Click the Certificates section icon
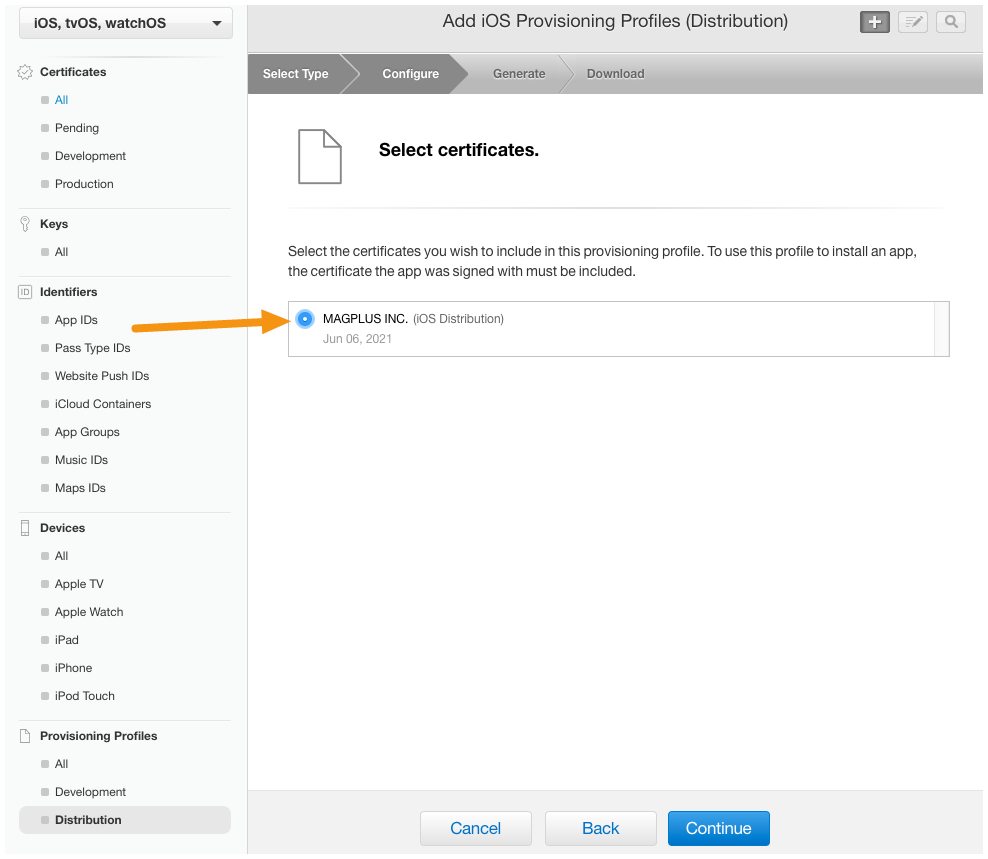 pos(25,72)
